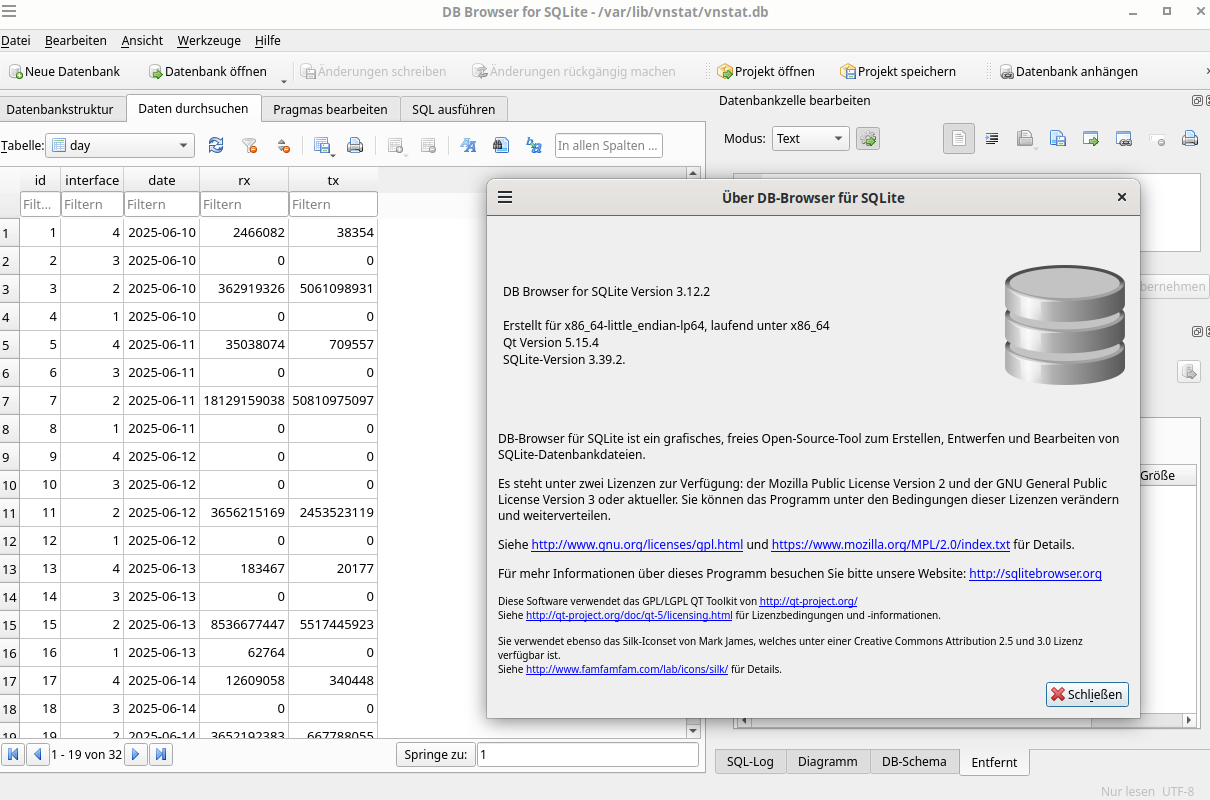
Task: Click Datenbank anhängen in the toolbar
Action: point(1068,71)
